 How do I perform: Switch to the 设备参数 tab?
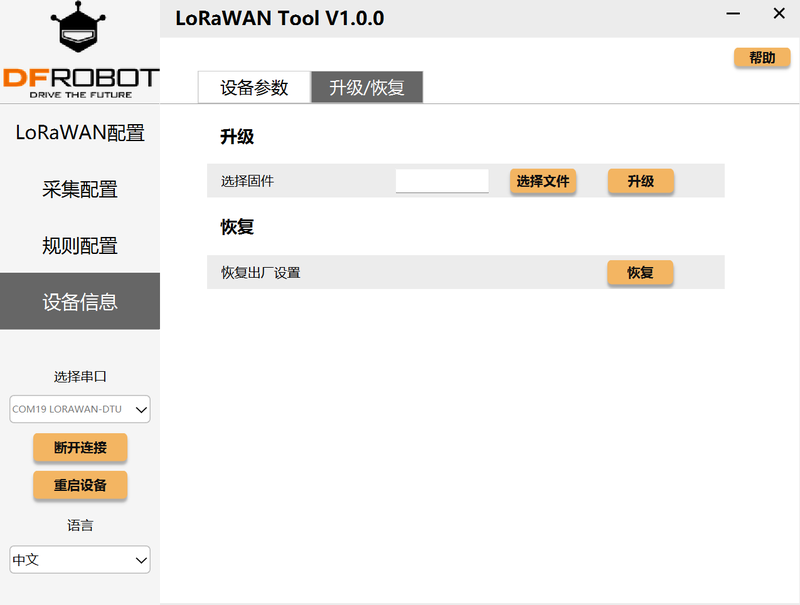(x=254, y=88)
